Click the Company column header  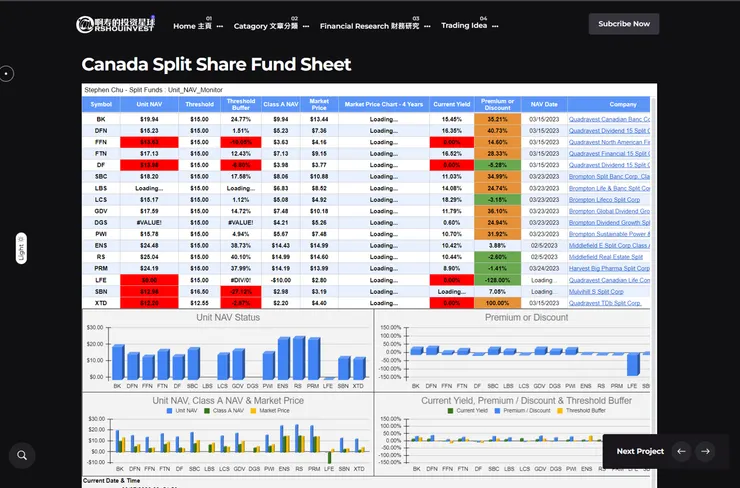coord(609,104)
